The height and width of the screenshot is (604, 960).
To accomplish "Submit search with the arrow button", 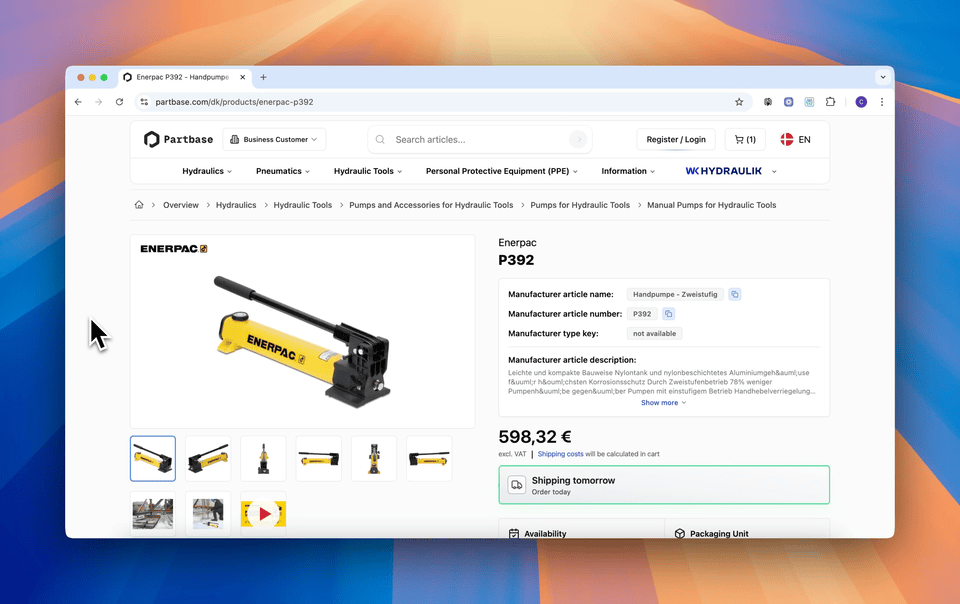I will [577, 140].
